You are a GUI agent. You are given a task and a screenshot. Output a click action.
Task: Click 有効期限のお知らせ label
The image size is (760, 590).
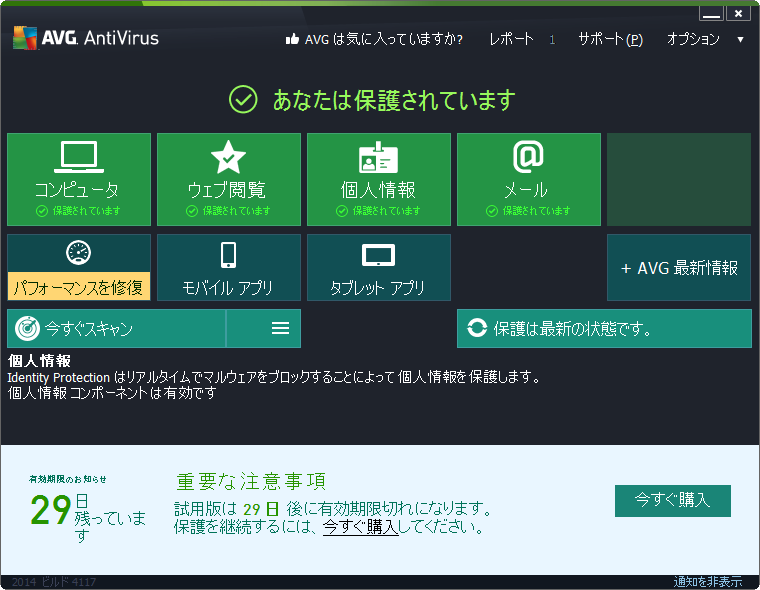click(x=67, y=479)
